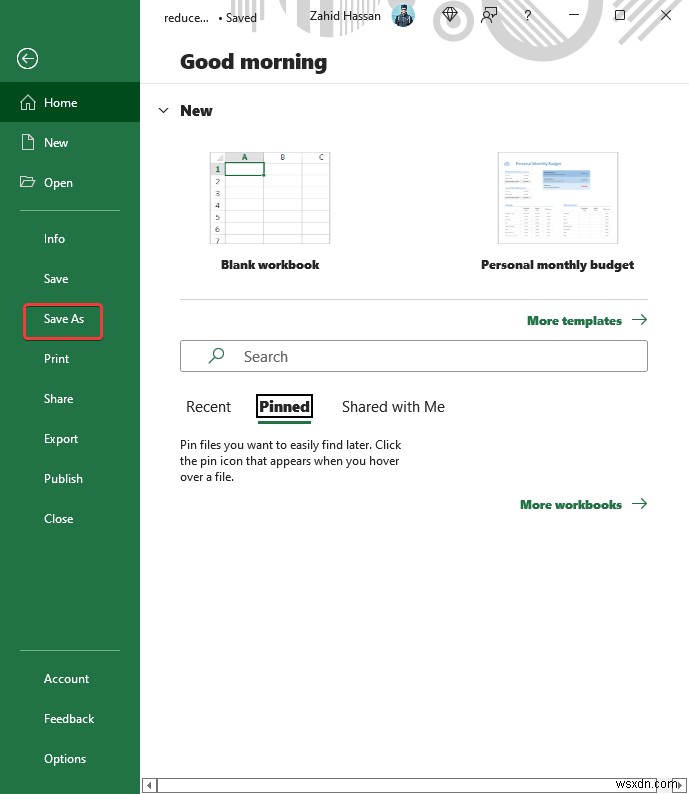Click the New document icon

27,143
